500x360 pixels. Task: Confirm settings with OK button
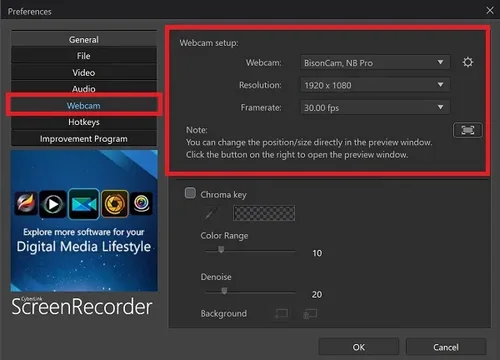pyautogui.click(x=359, y=347)
